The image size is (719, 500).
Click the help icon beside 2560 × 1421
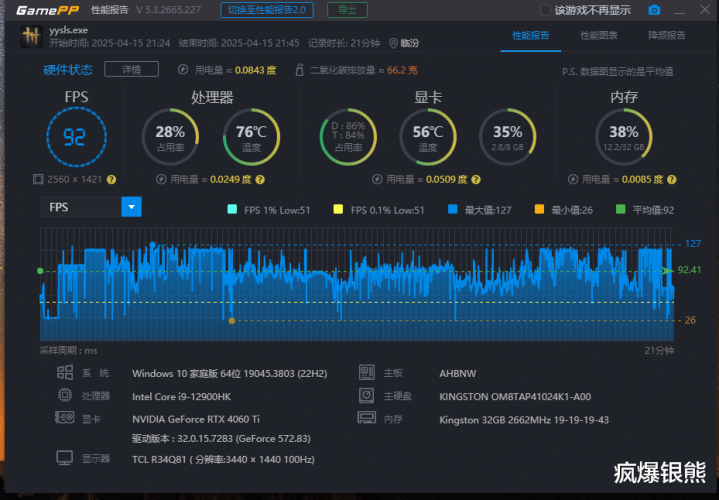[x=111, y=180]
